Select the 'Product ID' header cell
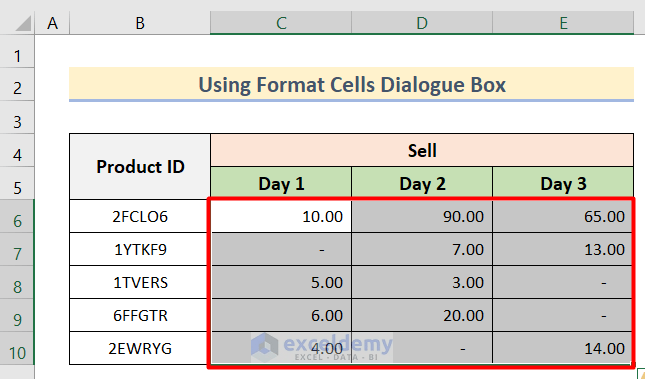The height and width of the screenshot is (379, 645). click(140, 167)
